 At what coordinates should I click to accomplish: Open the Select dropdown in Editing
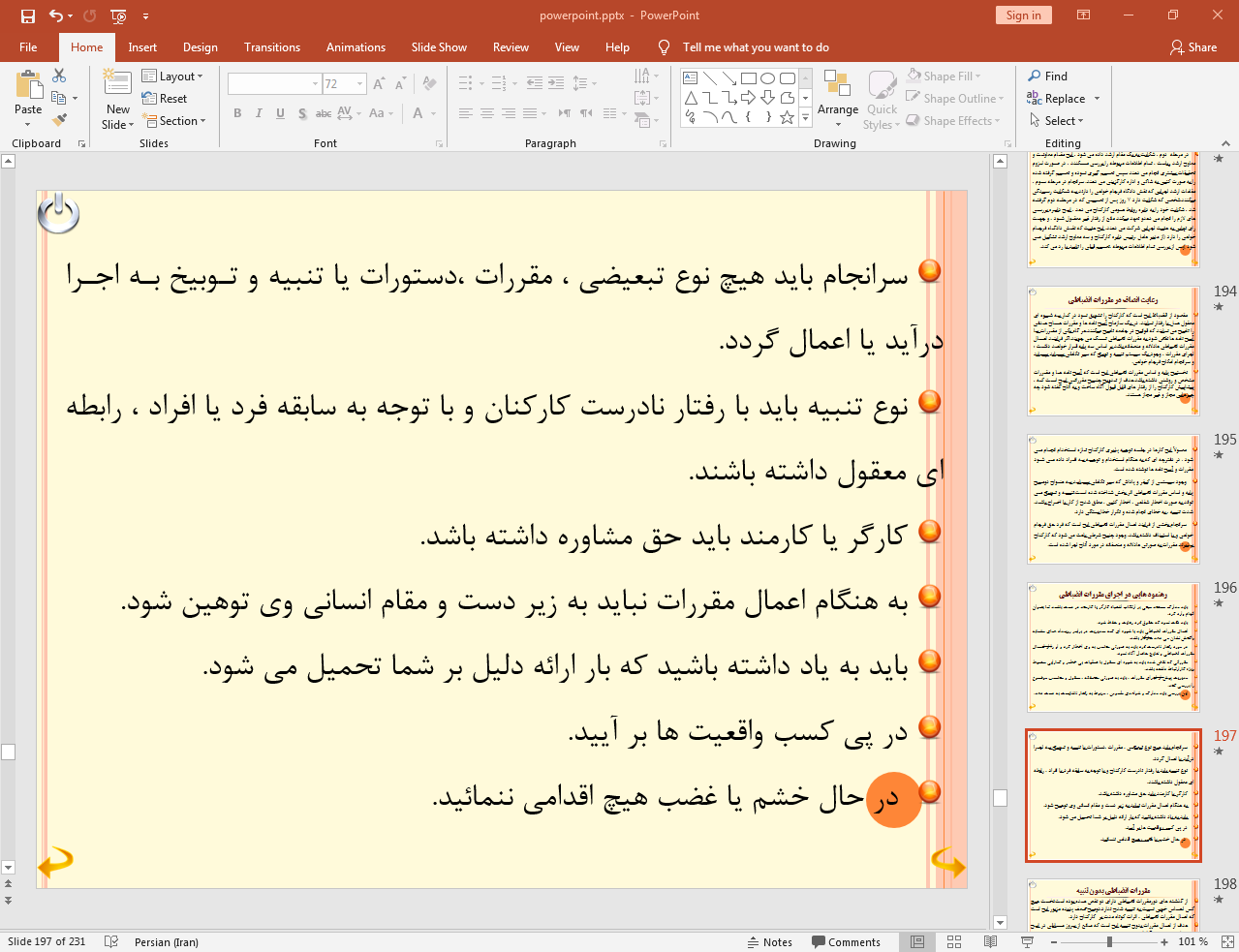1056,121
